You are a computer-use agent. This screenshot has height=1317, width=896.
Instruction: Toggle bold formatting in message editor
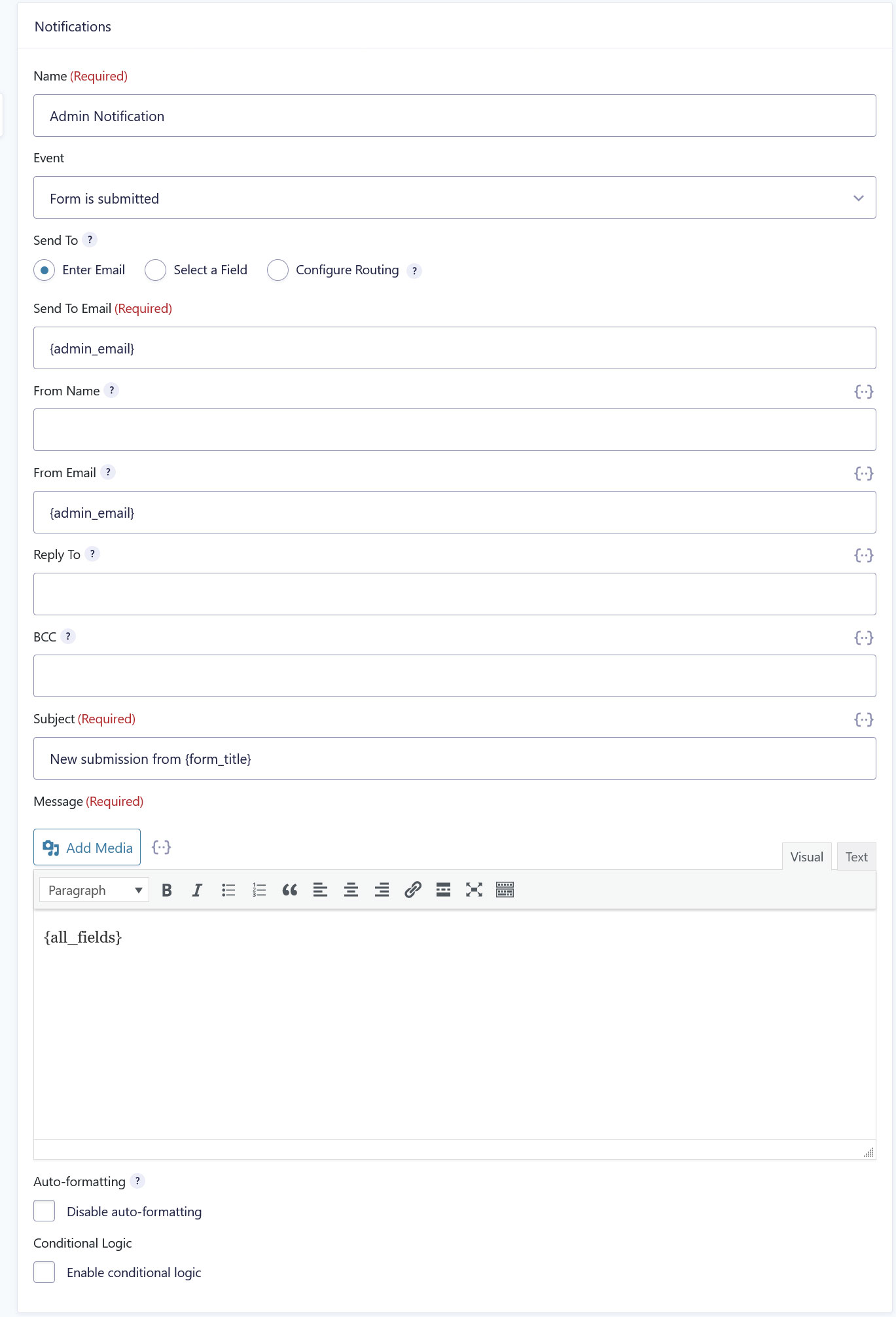click(167, 890)
